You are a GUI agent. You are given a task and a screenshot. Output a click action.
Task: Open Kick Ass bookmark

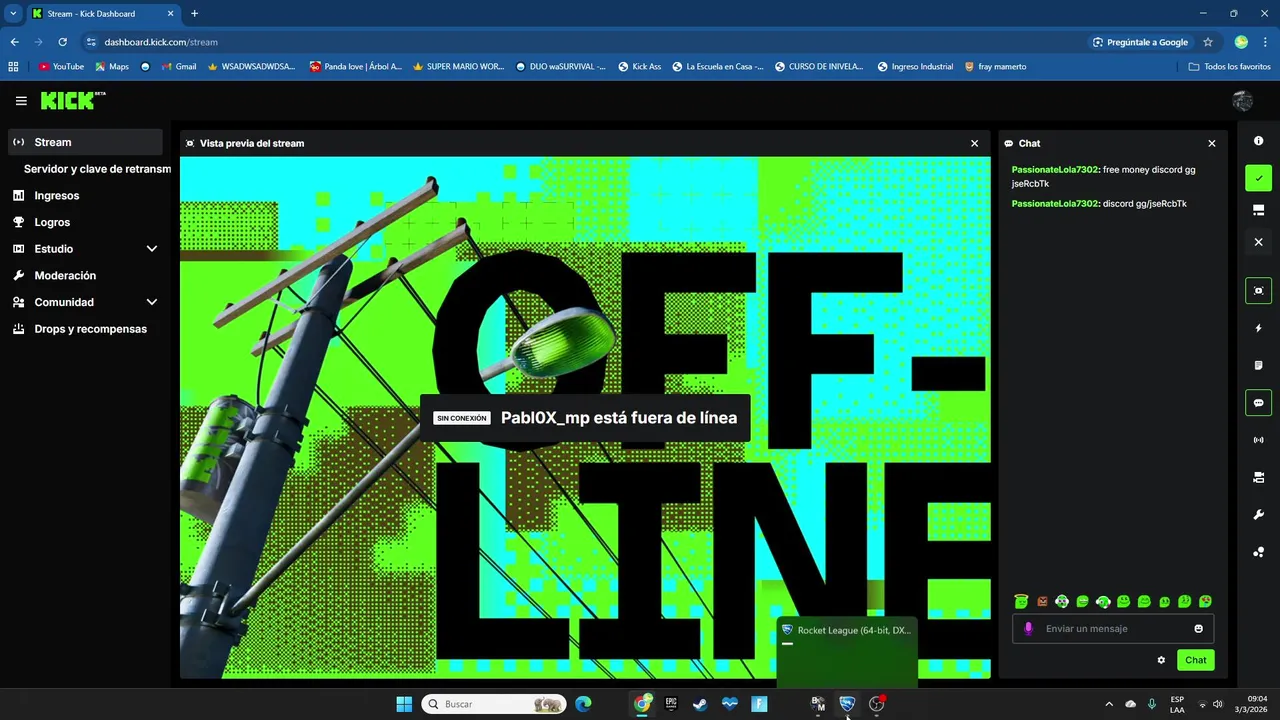pos(640,67)
